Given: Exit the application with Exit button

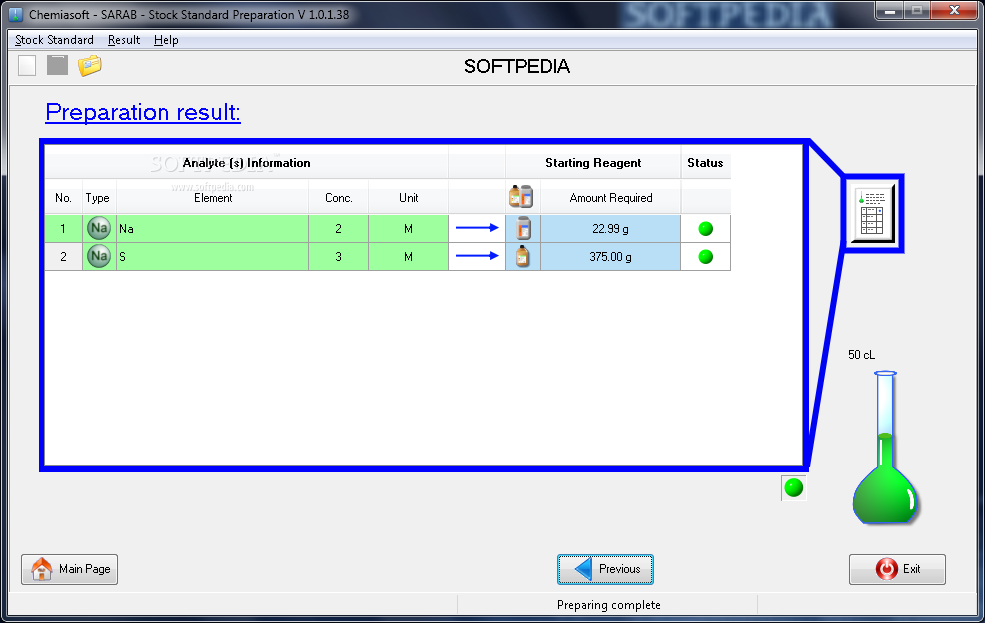Looking at the screenshot, I should [897, 569].
